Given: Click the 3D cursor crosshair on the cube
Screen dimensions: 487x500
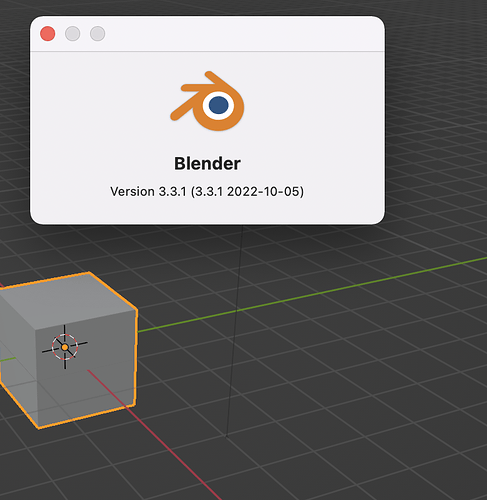Looking at the screenshot, I should coord(65,347).
